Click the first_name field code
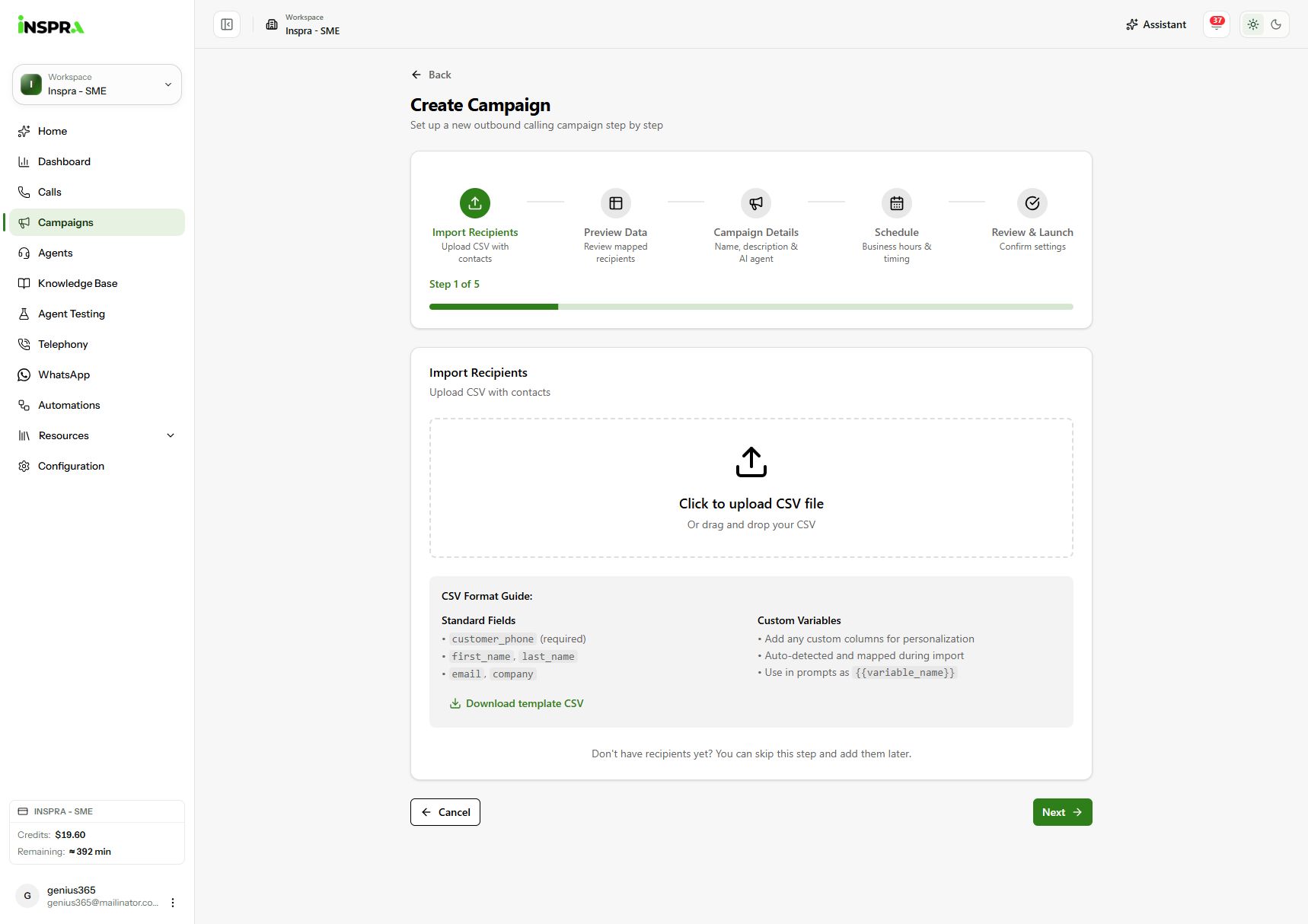 tap(481, 656)
